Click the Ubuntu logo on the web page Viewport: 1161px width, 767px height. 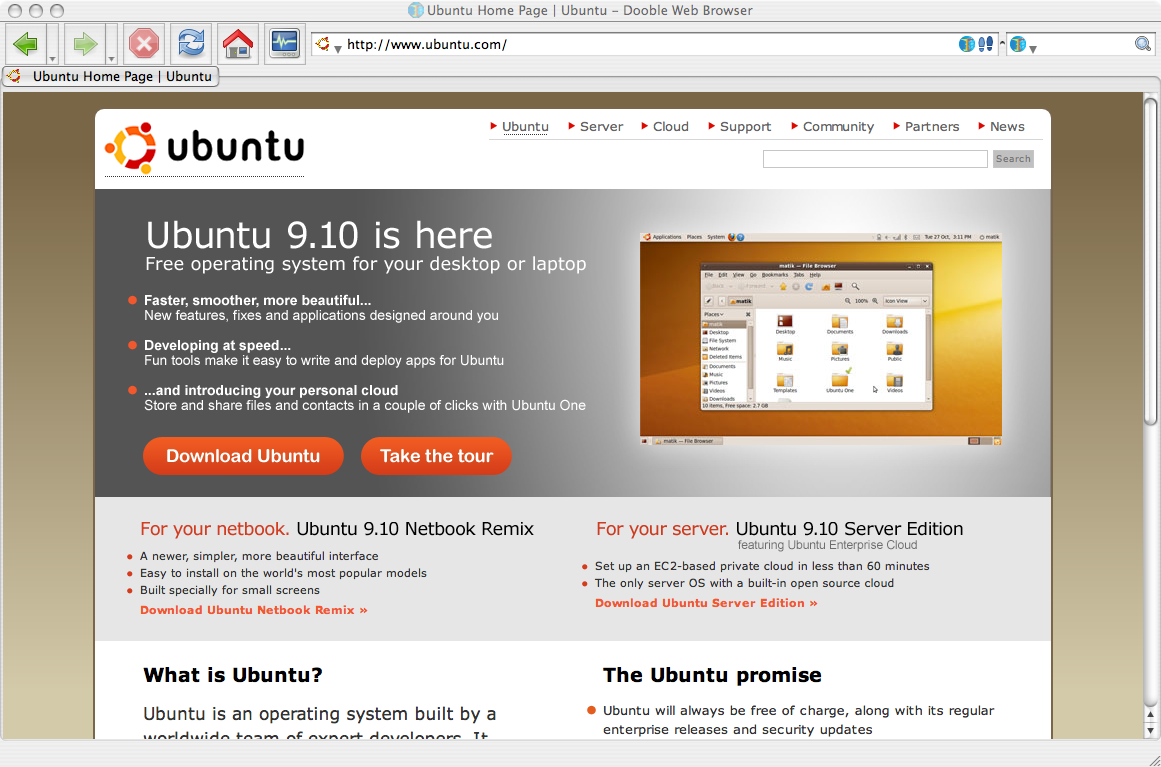pyautogui.click(x=205, y=148)
